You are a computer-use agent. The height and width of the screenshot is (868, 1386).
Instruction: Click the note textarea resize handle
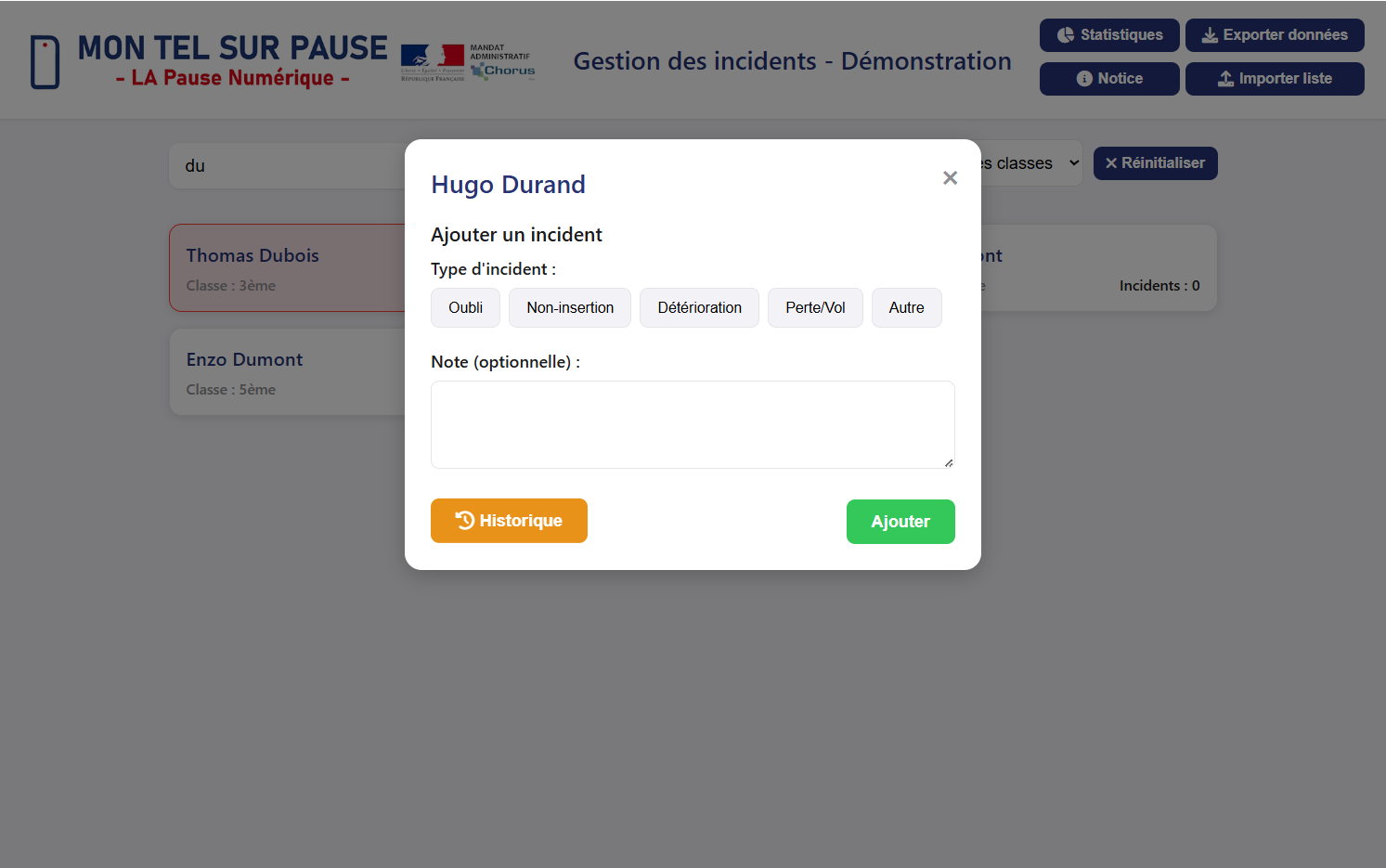(948, 461)
